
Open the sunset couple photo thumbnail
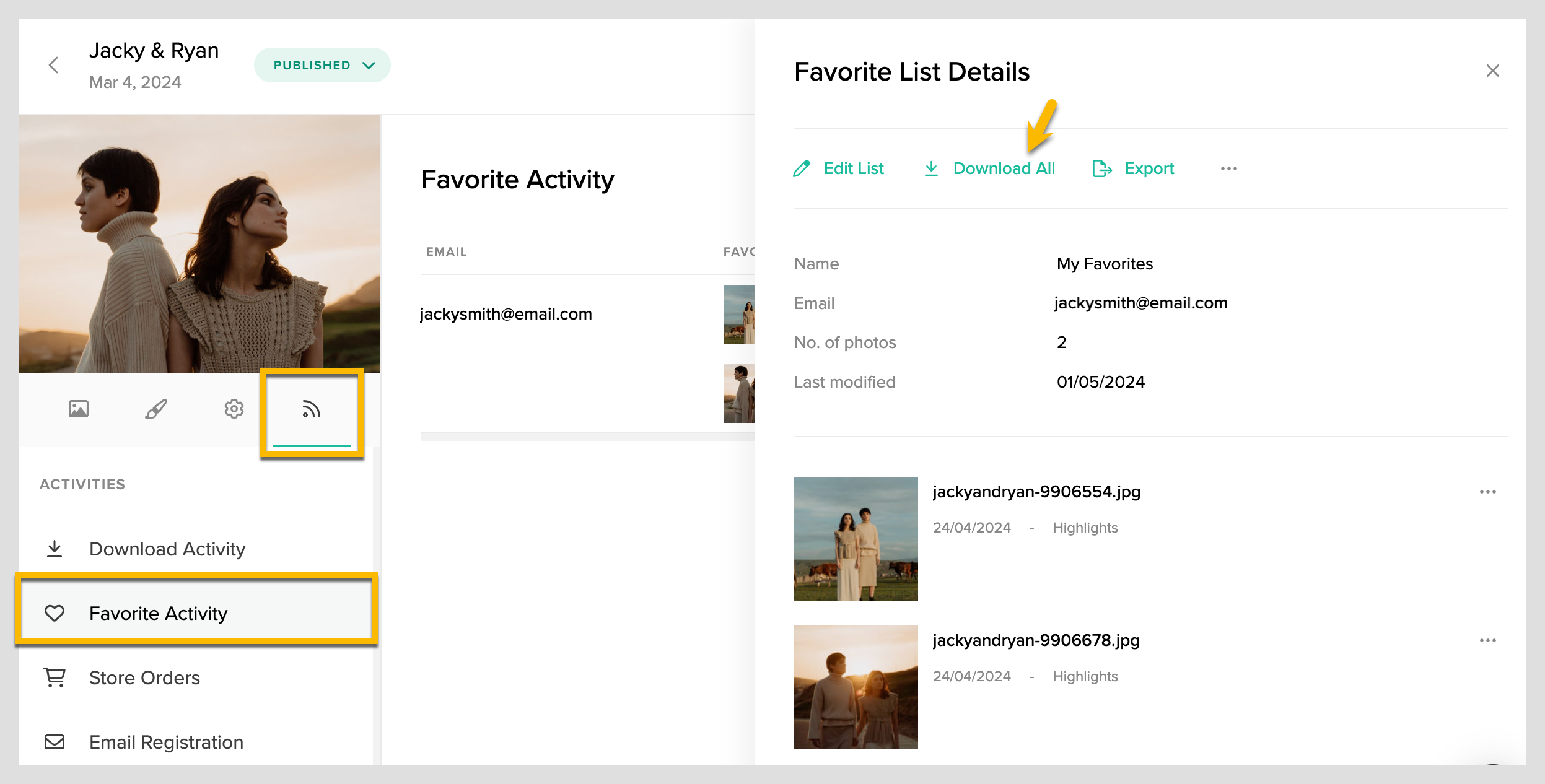856,687
